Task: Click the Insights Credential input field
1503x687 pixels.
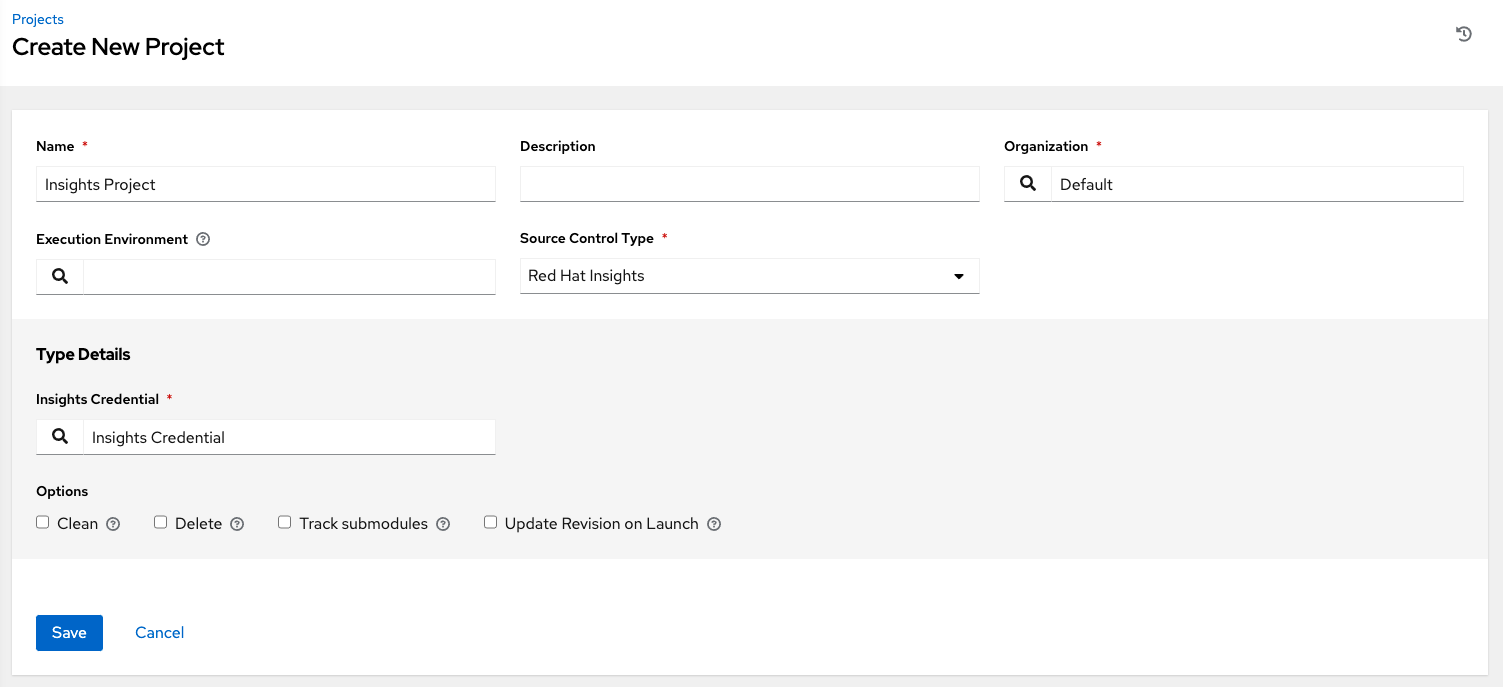Action: pos(290,437)
